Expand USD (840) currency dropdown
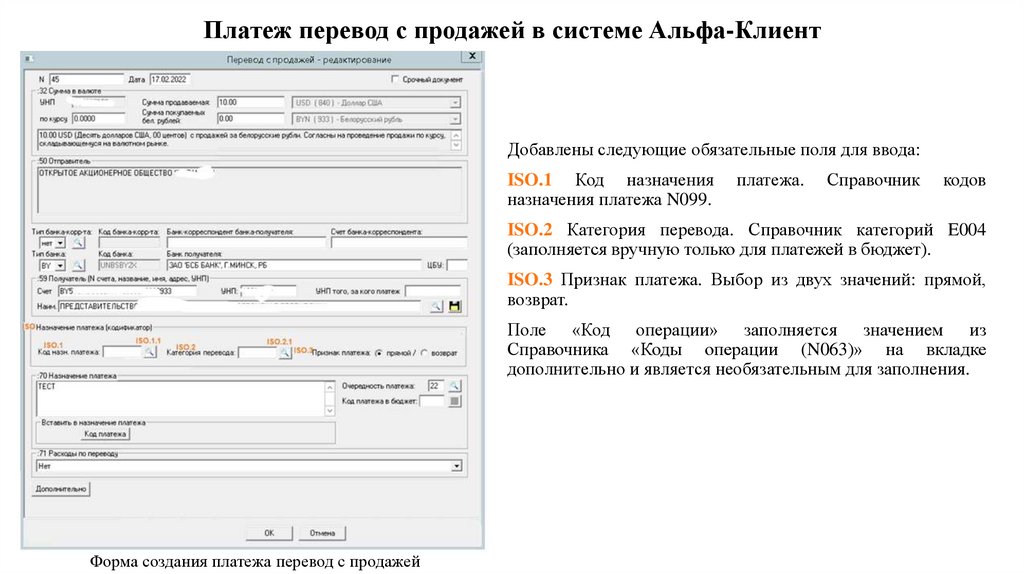Viewport: 1024px width, 574px height. pyautogui.click(x=455, y=103)
